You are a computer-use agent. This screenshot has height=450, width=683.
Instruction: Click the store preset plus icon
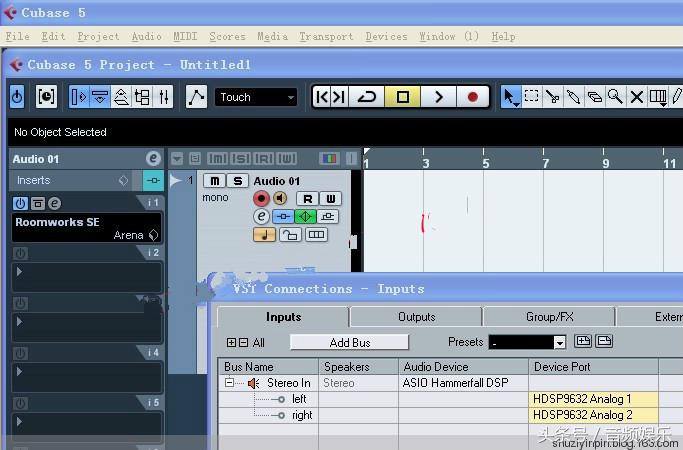(583, 341)
